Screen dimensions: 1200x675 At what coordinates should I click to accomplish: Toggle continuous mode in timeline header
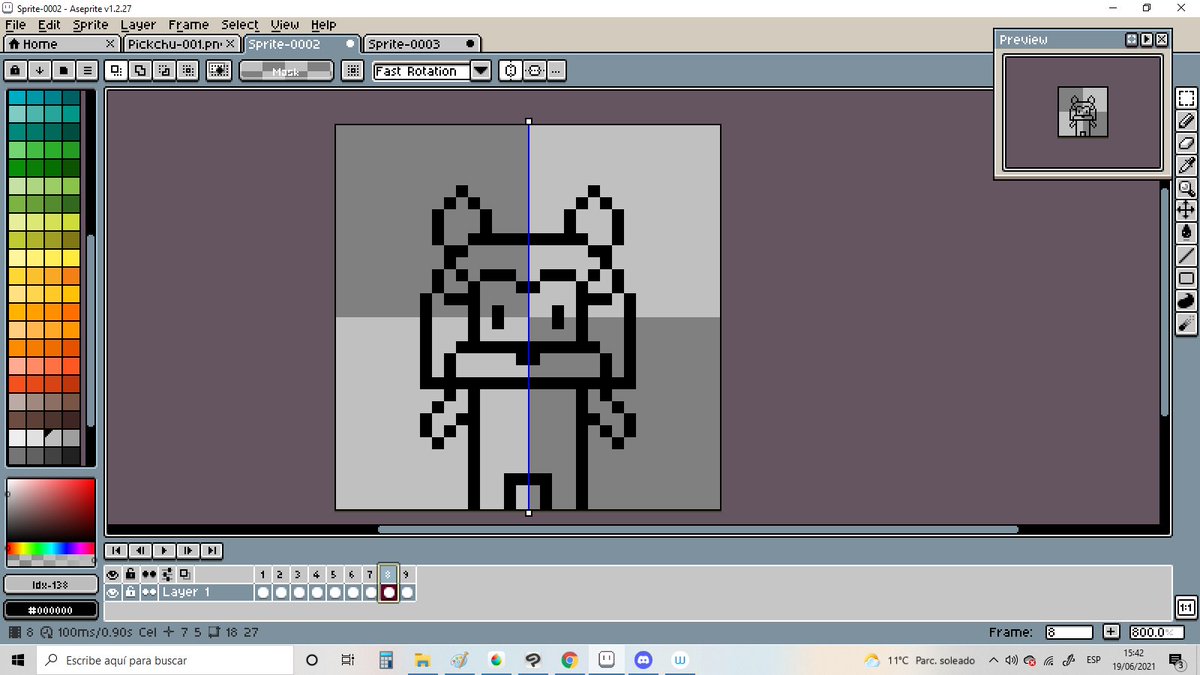click(149, 575)
